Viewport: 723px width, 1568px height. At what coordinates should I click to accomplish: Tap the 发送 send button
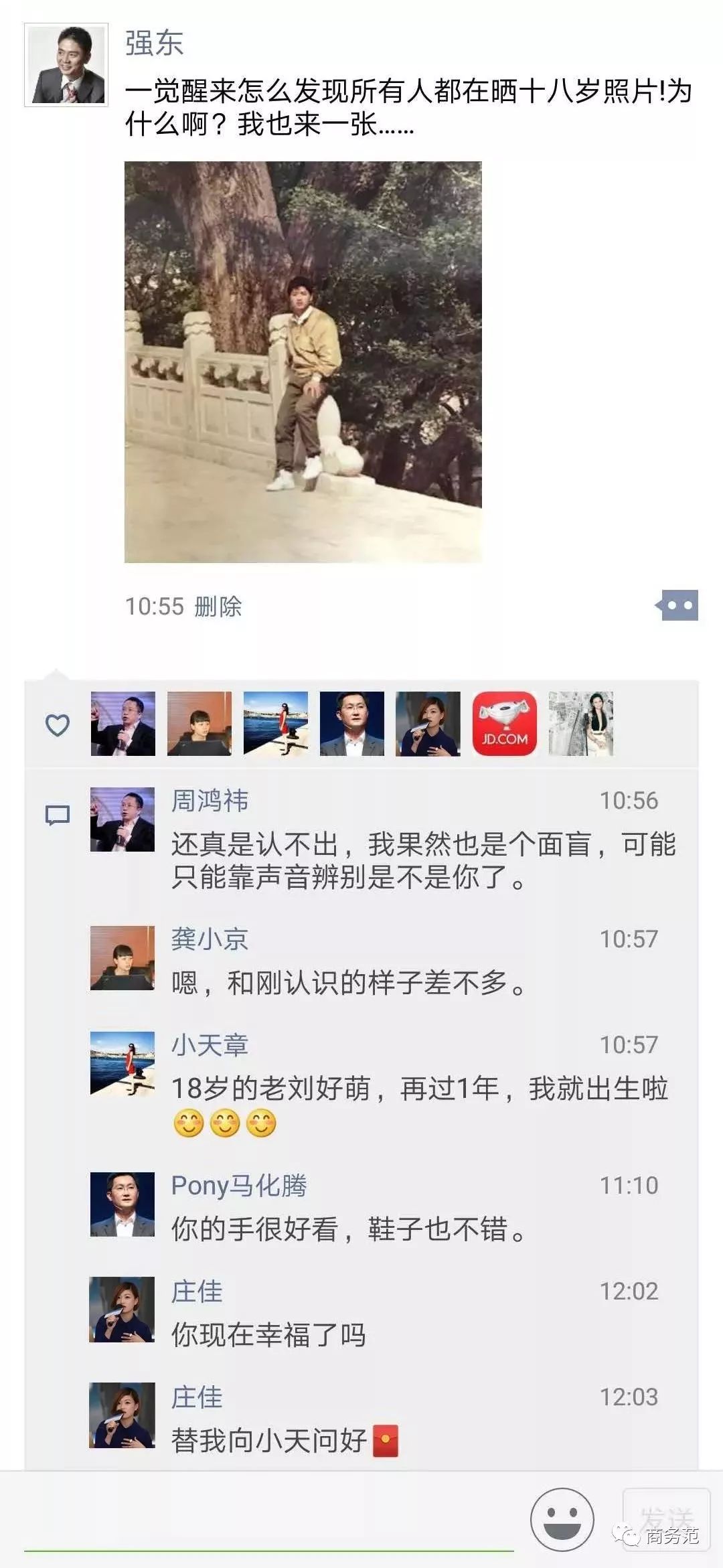pos(666,1519)
